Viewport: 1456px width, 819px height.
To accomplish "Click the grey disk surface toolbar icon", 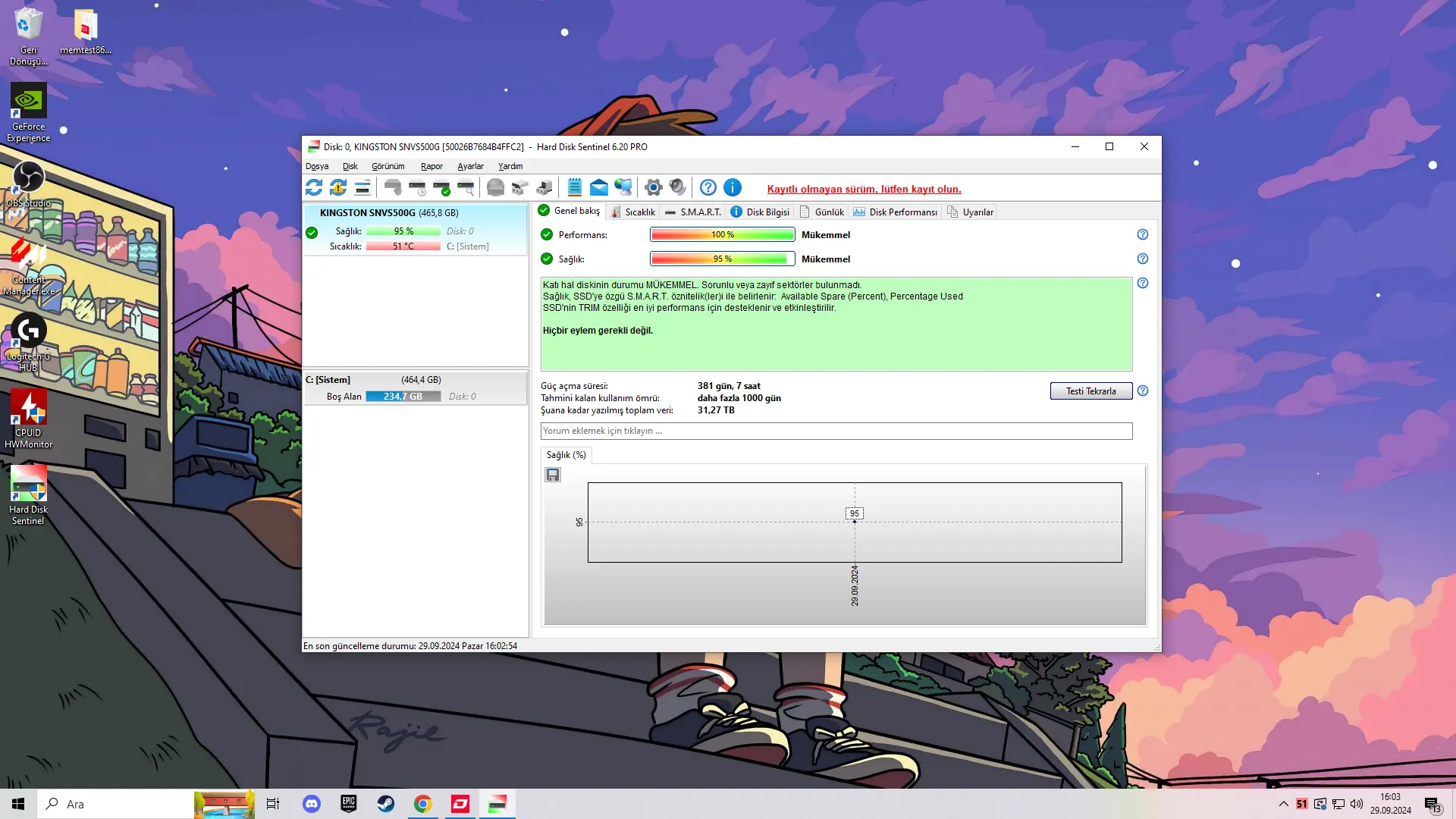I will [495, 187].
